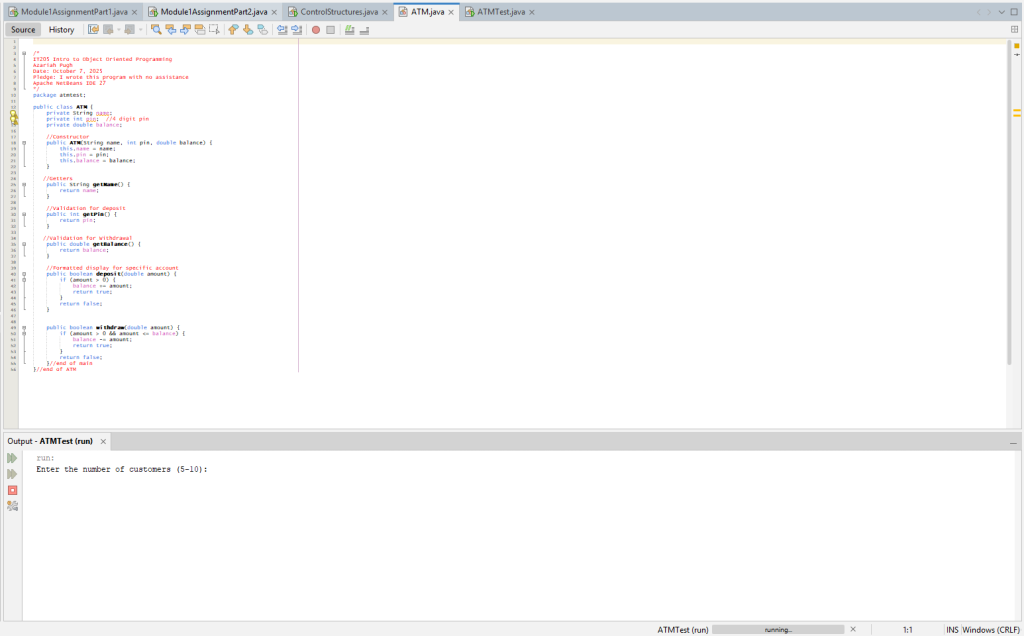This screenshot has width=1024, height=636.
Task: Open the ControlStructures.java tab
Action: (338, 12)
